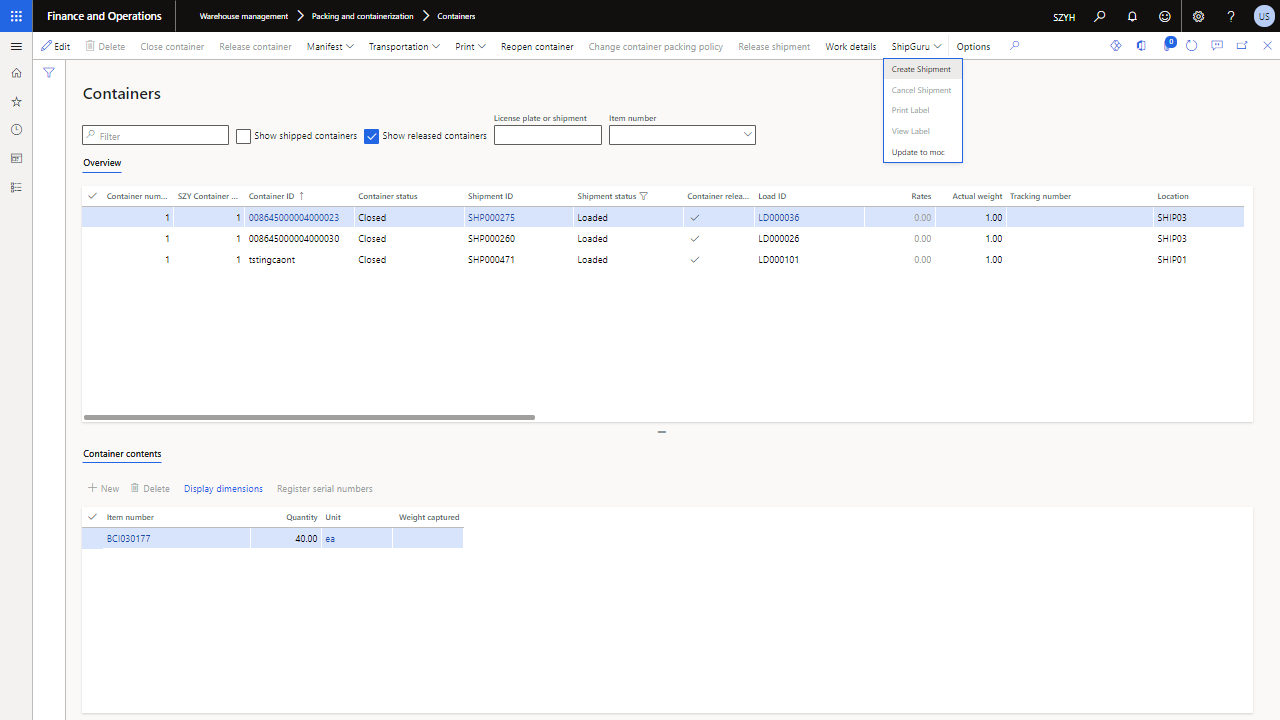Refresh the Containers page
Screen dimensions: 1280x720
pyautogui.click(x=1191, y=46)
